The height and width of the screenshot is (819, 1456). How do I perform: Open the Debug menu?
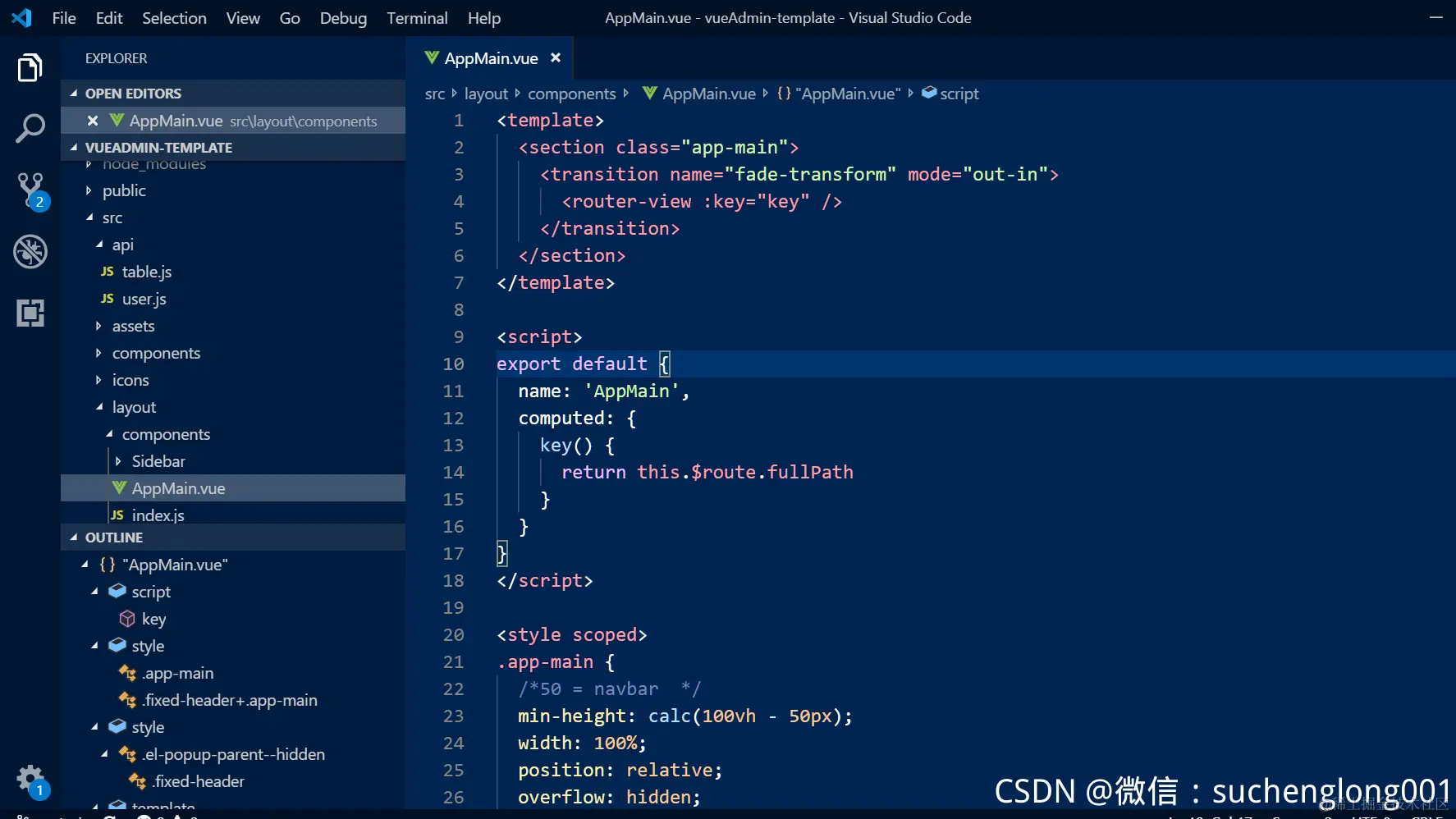343,18
